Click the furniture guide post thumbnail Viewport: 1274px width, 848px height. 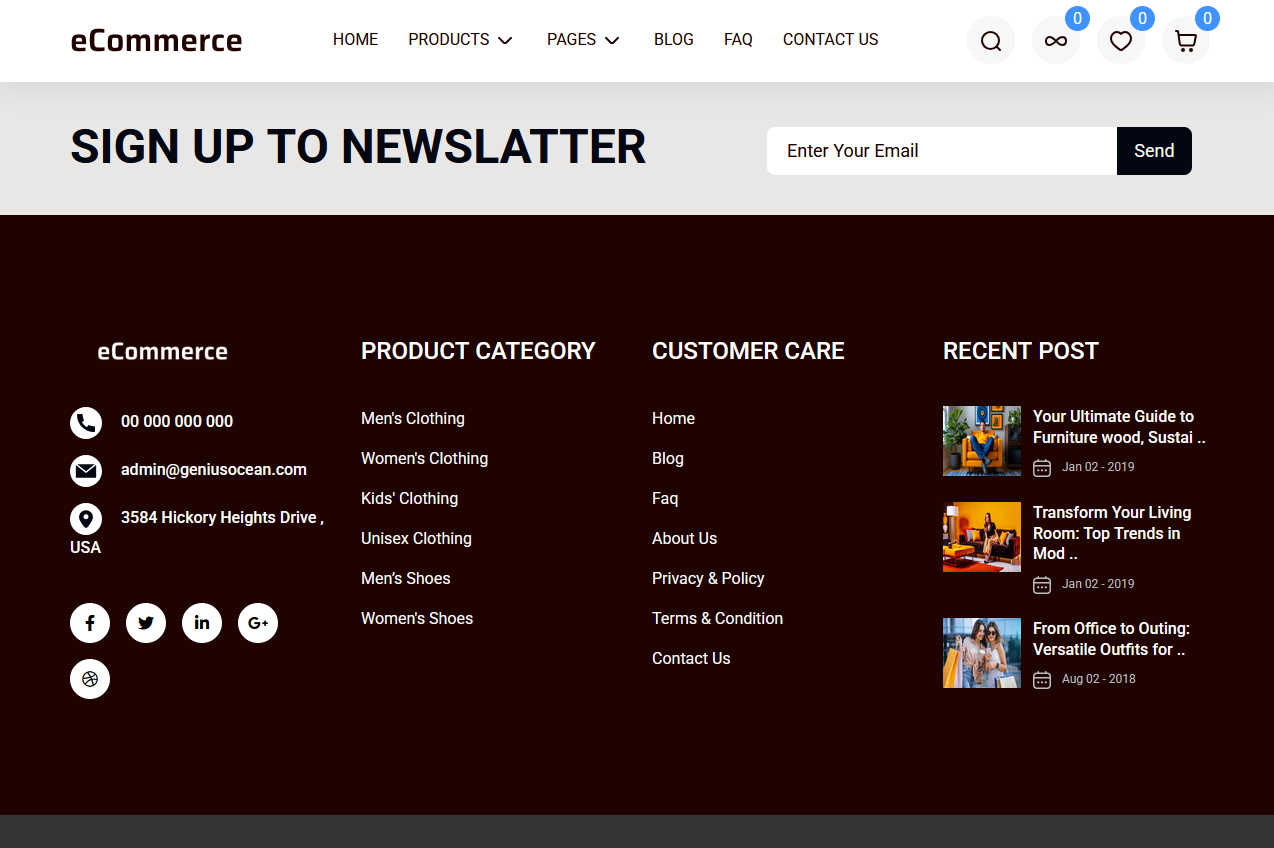pyautogui.click(x=981, y=441)
